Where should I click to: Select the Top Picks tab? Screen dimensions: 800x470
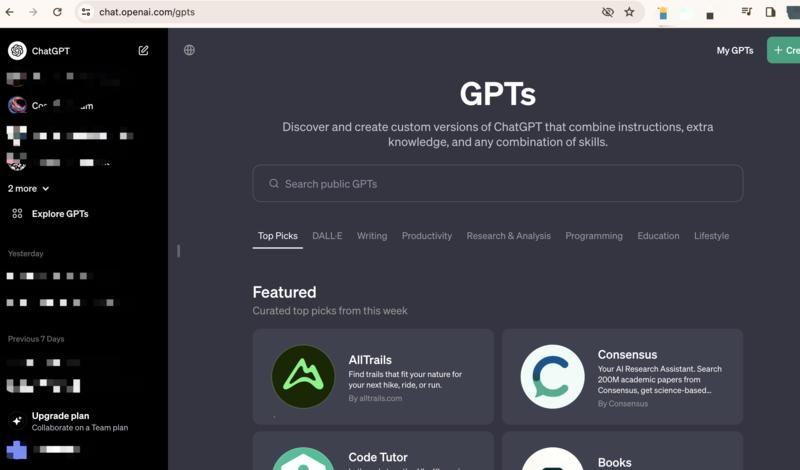click(x=278, y=236)
